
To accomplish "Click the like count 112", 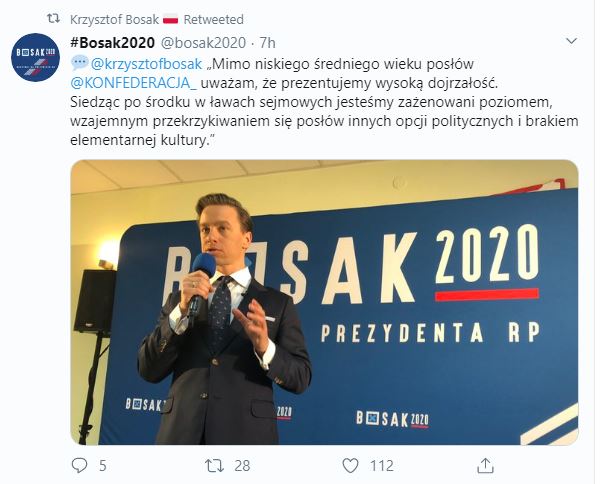I will pyautogui.click(x=382, y=466).
